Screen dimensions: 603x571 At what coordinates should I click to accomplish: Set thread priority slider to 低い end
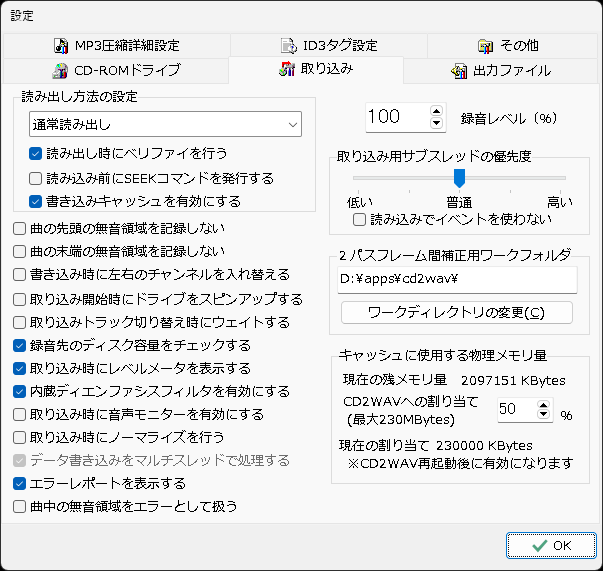(x=358, y=178)
